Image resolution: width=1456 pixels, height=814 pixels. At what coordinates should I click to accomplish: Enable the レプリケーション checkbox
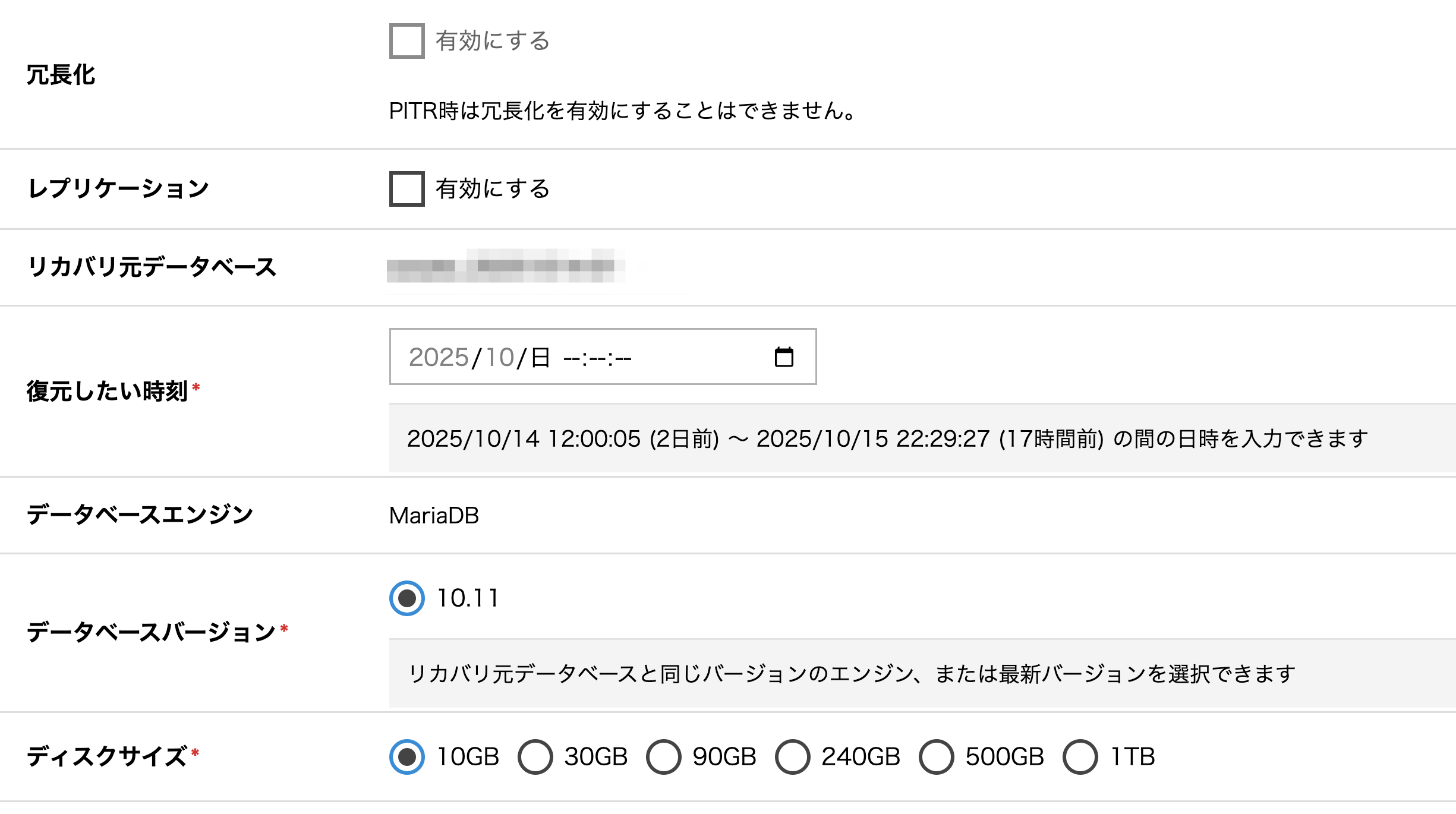coord(407,189)
